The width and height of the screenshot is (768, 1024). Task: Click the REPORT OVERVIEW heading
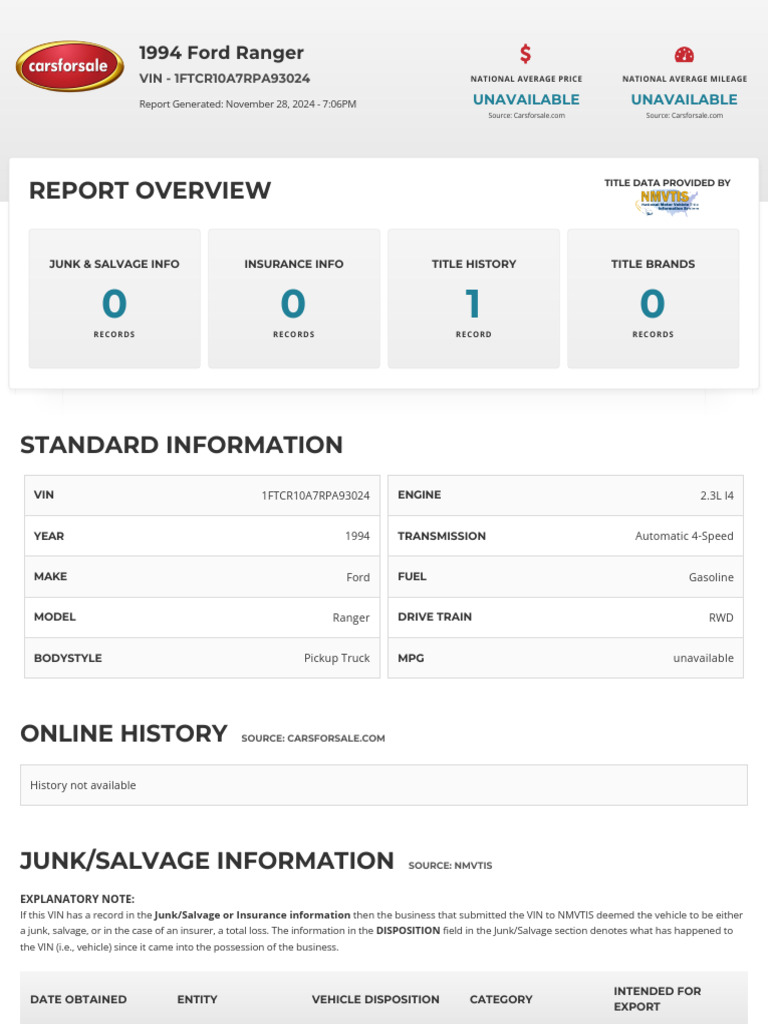tap(150, 191)
